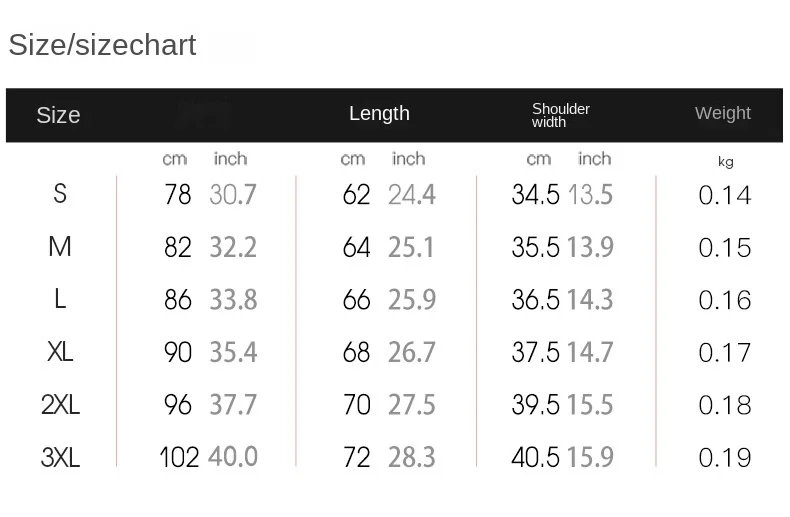Click the 34.5 shoulder width value

click(x=535, y=195)
